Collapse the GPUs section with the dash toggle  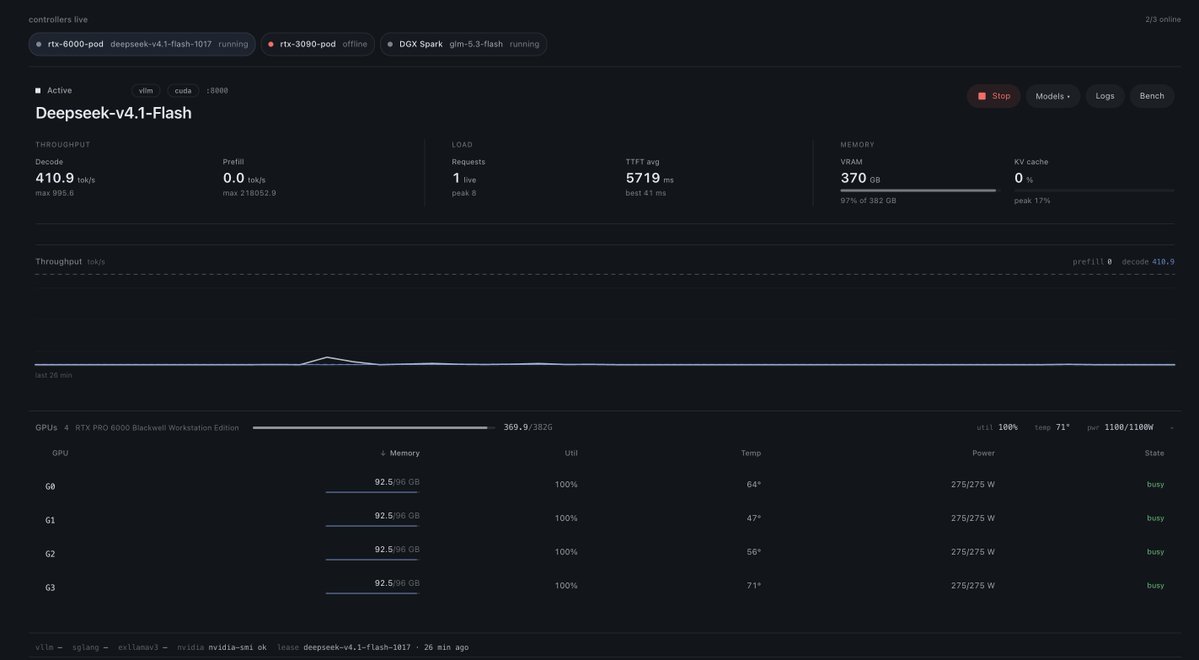pyautogui.click(x=1171, y=428)
